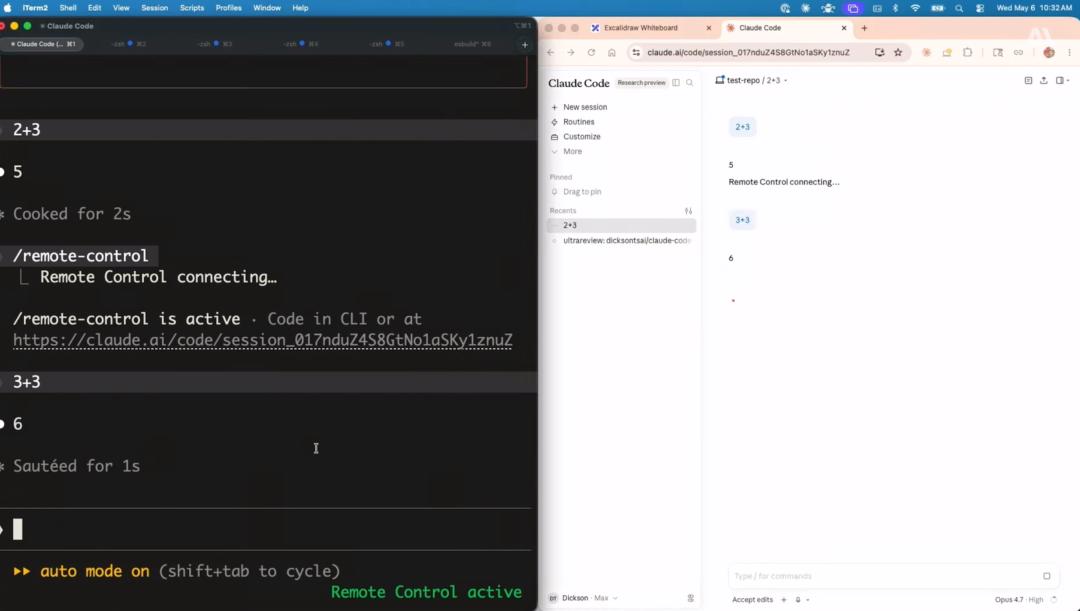
Task: Open the claude.ai session link in terminal
Action: coord(262,340)
